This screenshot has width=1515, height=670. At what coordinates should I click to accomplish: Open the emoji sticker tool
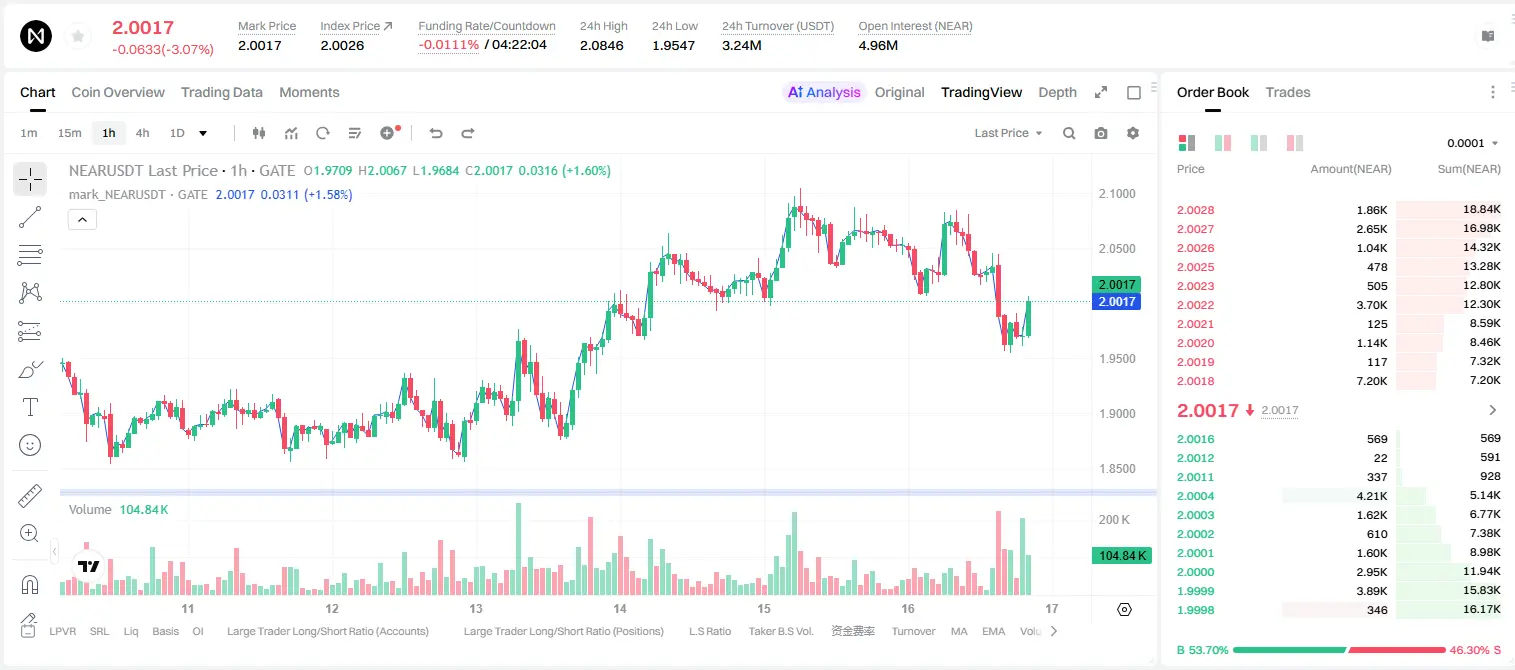click(x=30, y=445)
